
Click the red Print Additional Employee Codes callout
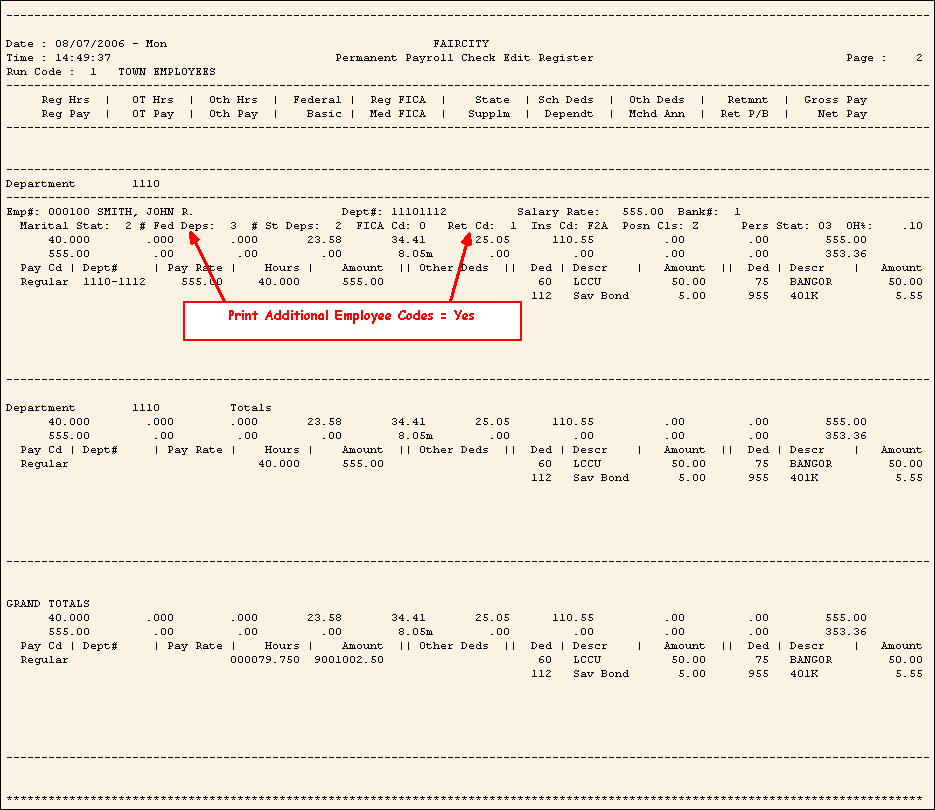point(351,316)
